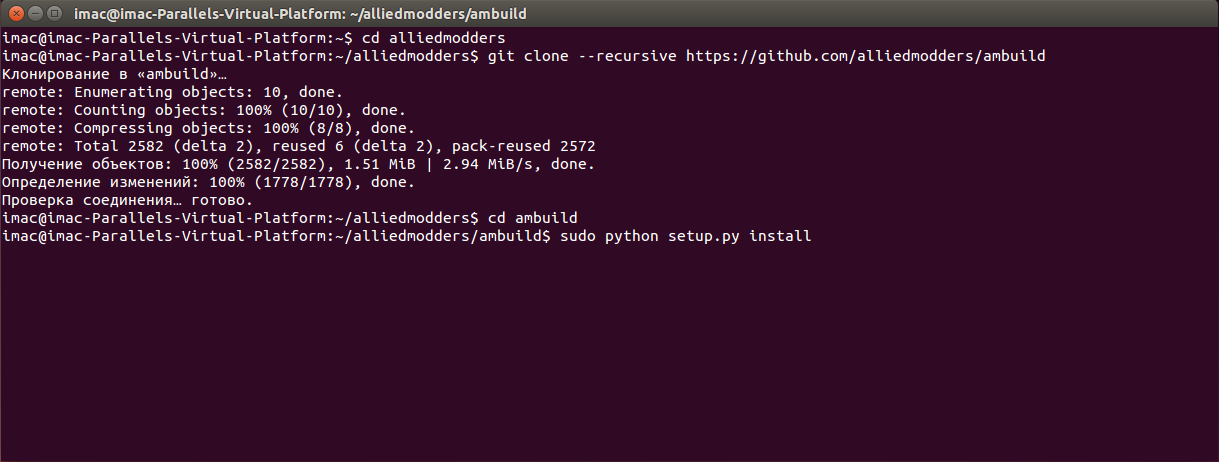Click the 'cd alliedmodders' command text

tap(430, 38)
